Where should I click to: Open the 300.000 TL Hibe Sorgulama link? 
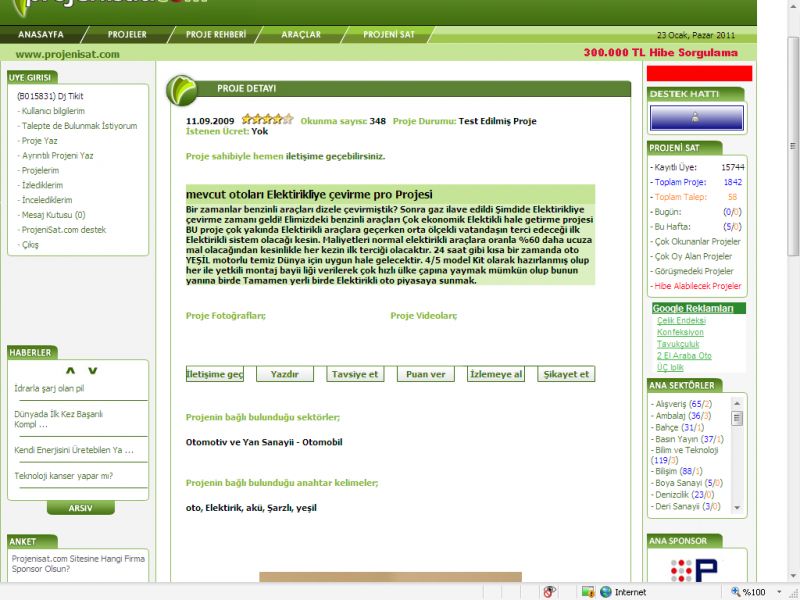tap(660, 53)
